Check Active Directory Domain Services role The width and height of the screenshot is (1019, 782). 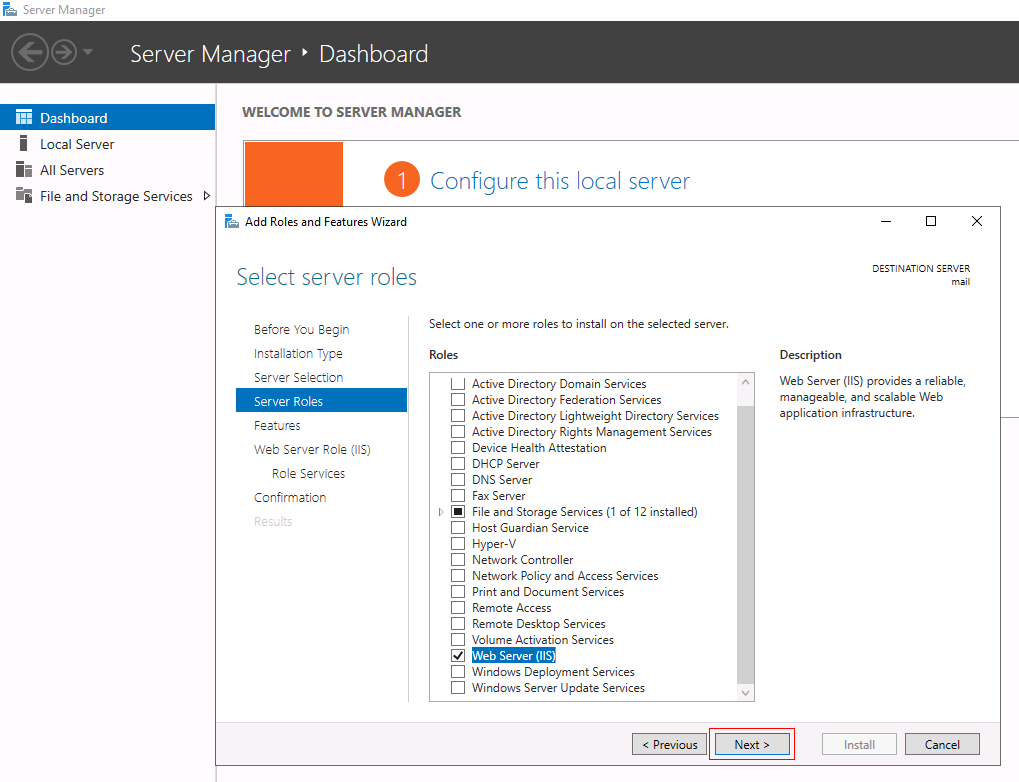tap(458, 384)
